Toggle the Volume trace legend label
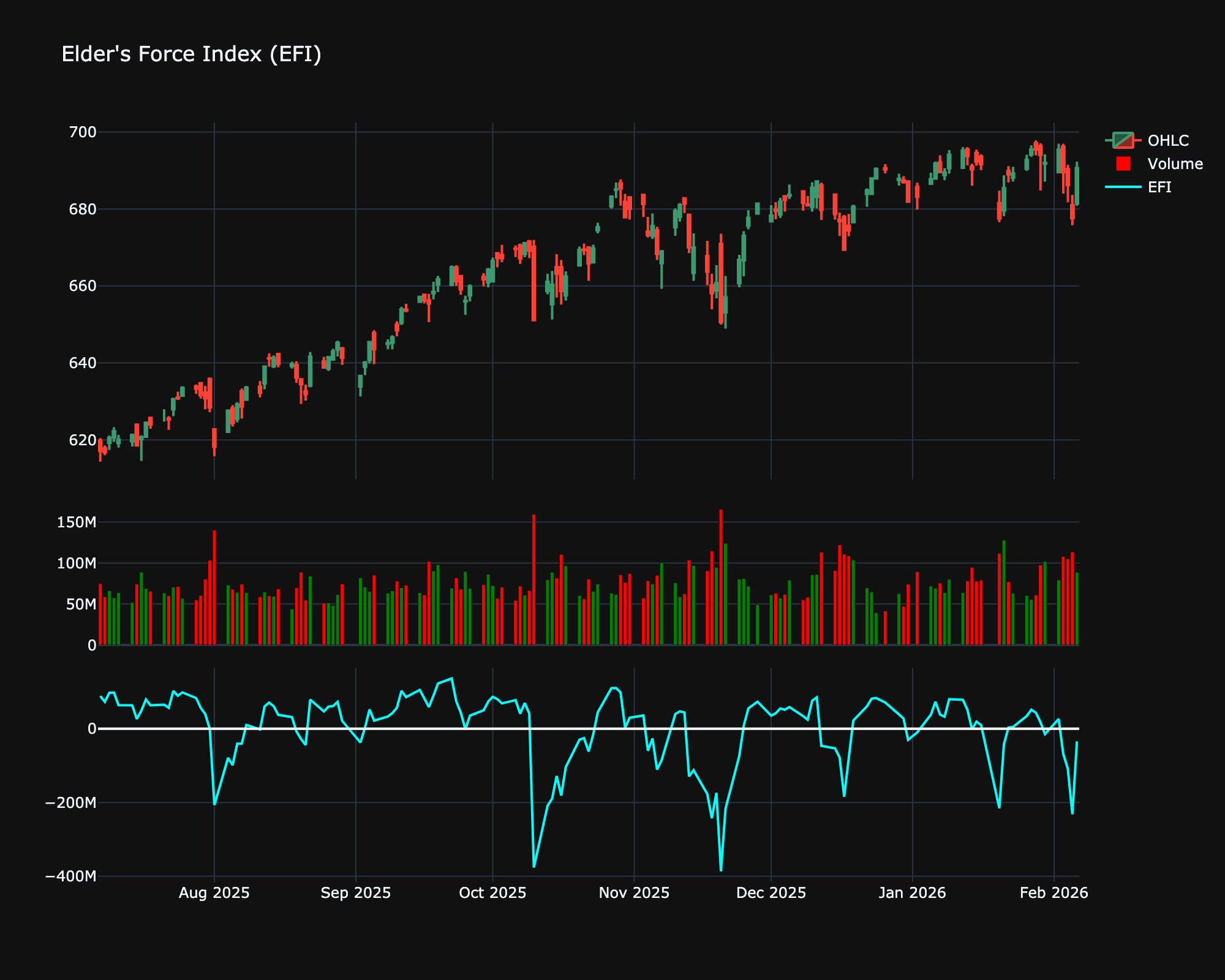Image resolution: width=1225 pixels, height=980 pixels. 1175,164
